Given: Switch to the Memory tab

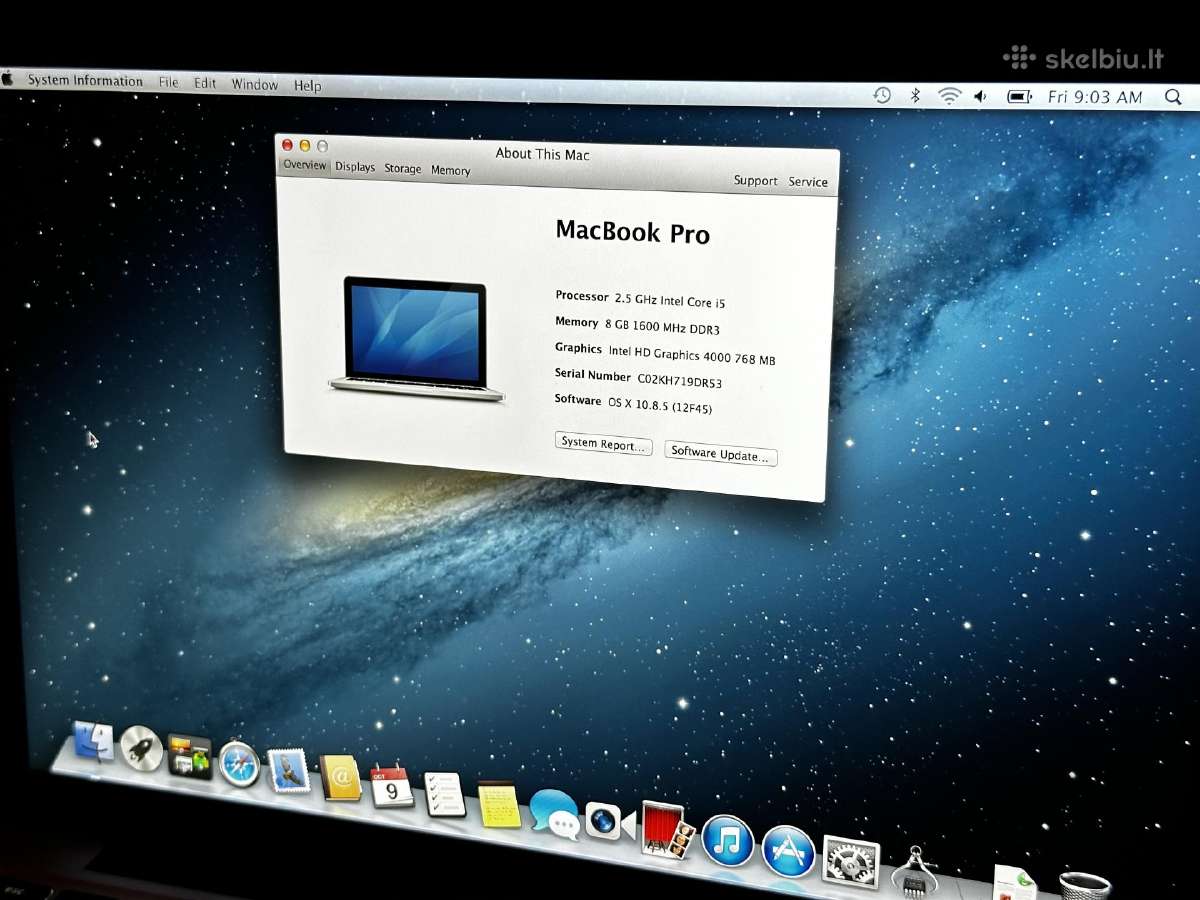Looking at the screenshot, I should coord(451,171).
